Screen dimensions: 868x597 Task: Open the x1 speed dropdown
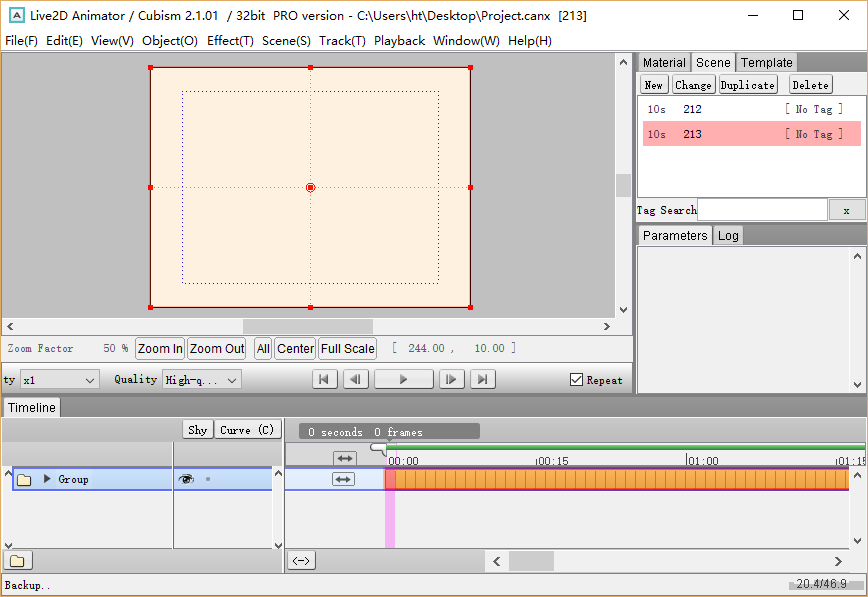[59, 380]
